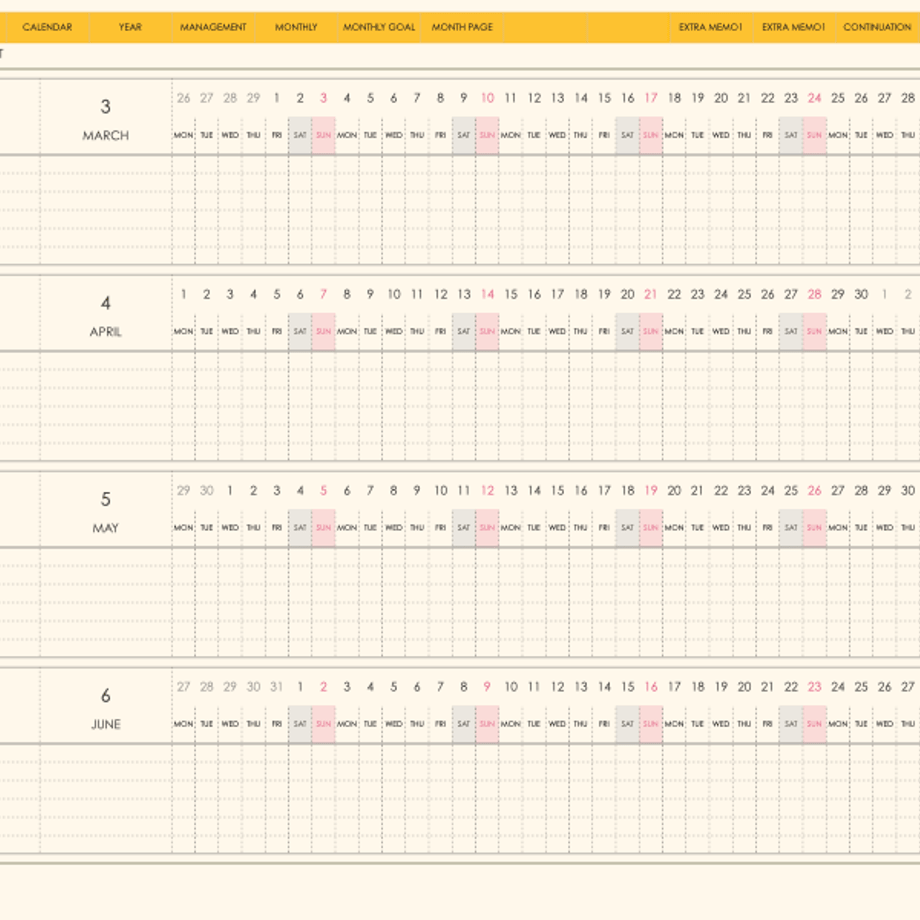Open the JUNE month label

click(106, 725)
